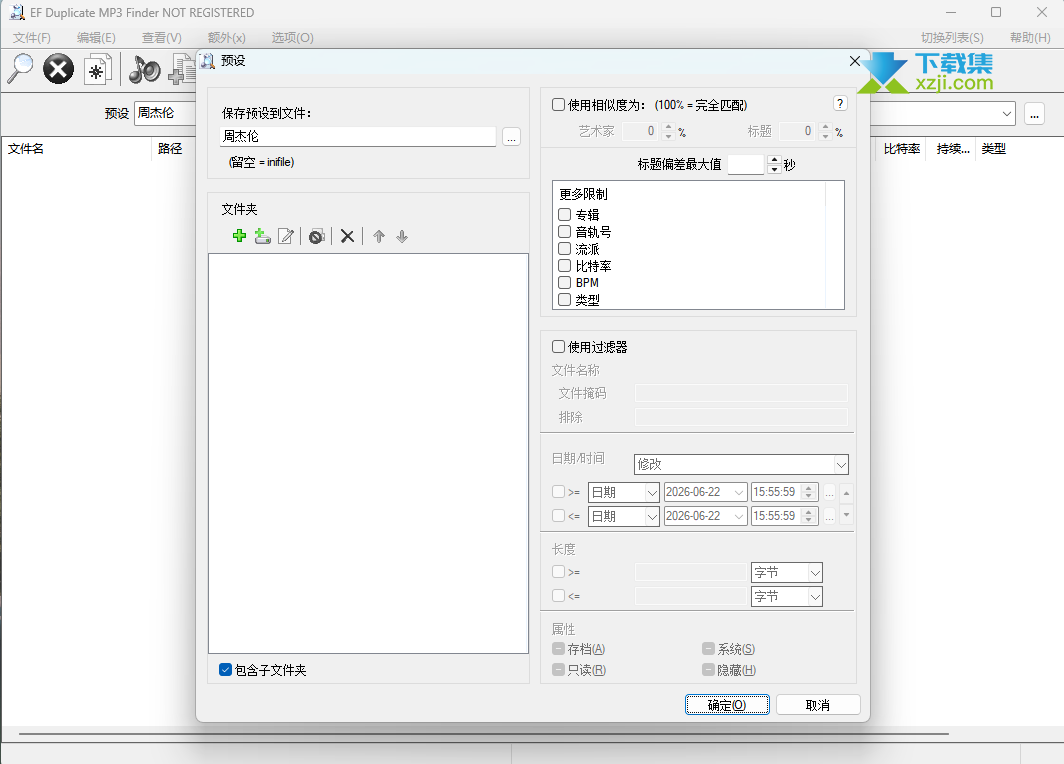Close the 预设 dialog
The width and height of the screenshot is (1064, 764).
point(855,61)
